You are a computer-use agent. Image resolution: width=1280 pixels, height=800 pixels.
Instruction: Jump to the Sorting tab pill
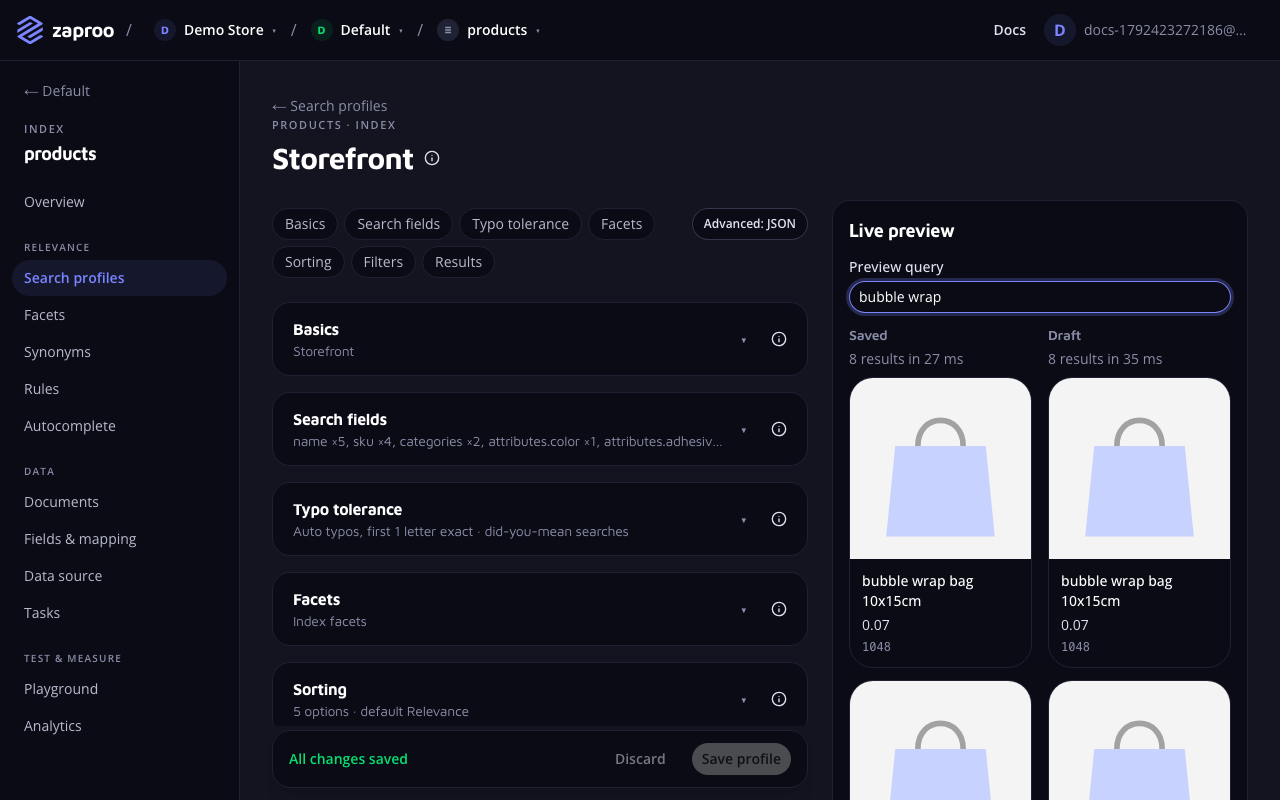(x=308, y=262)
